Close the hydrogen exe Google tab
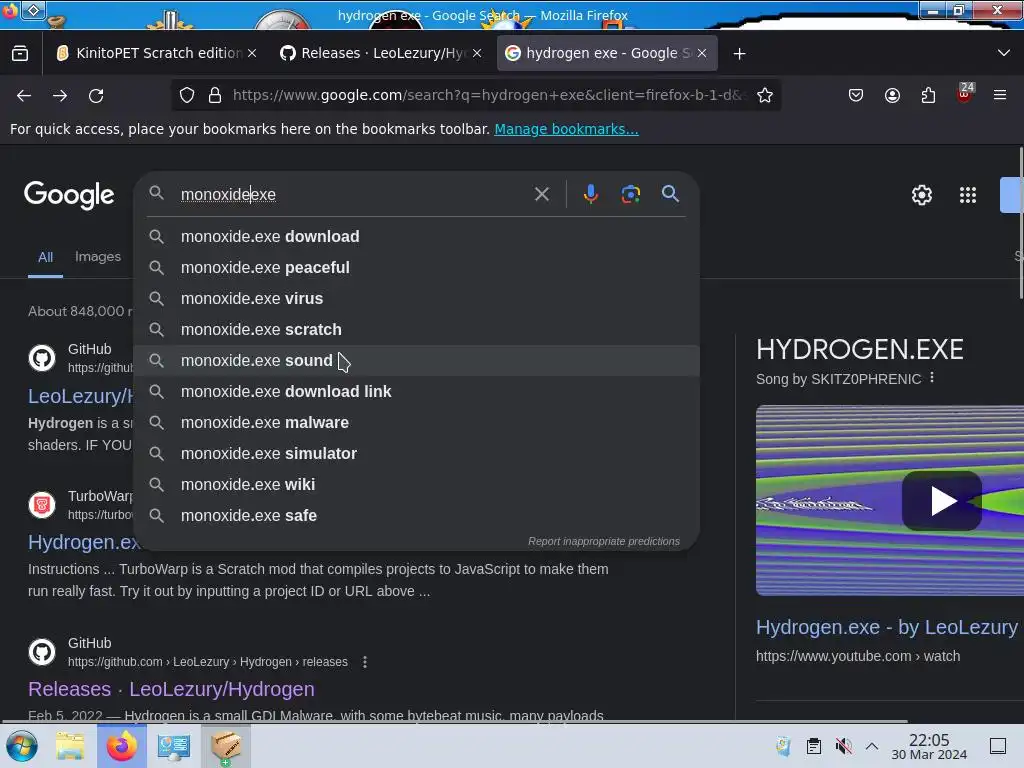The height and width of the screenshot is (768, 1024). (702, 53)
